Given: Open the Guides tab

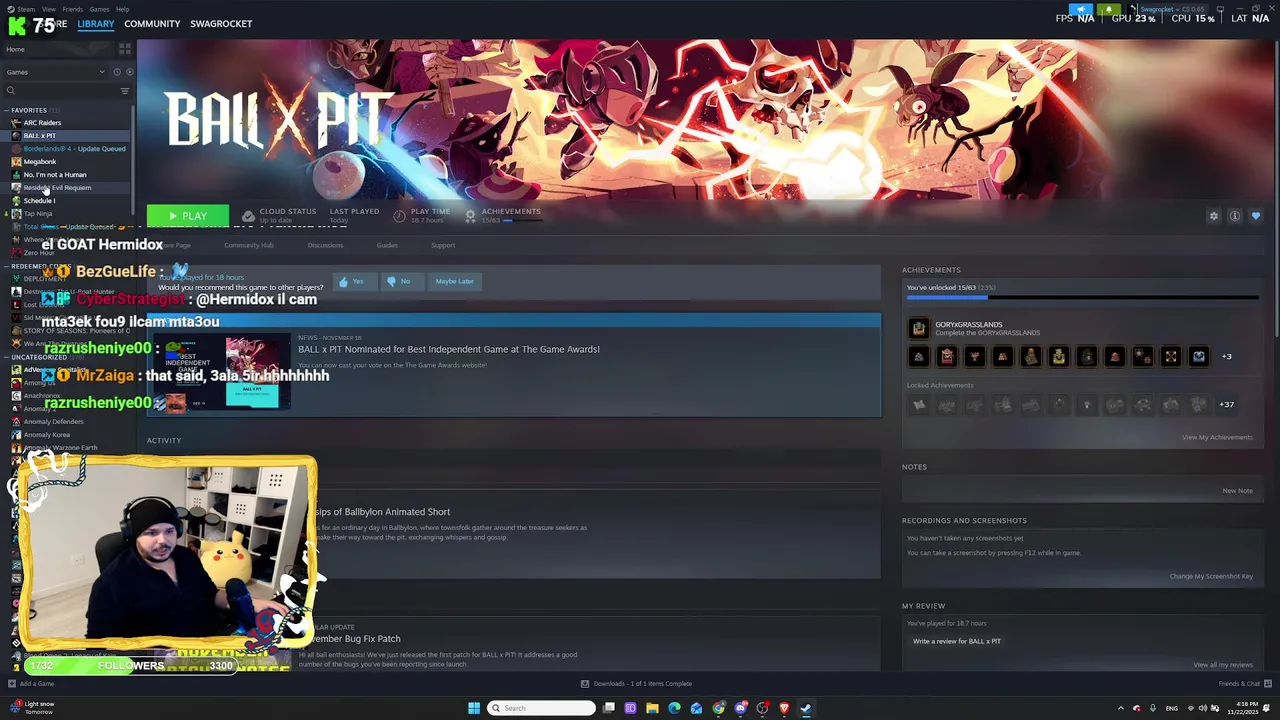Looking at the screenshot, I should (x=387, y=245).
